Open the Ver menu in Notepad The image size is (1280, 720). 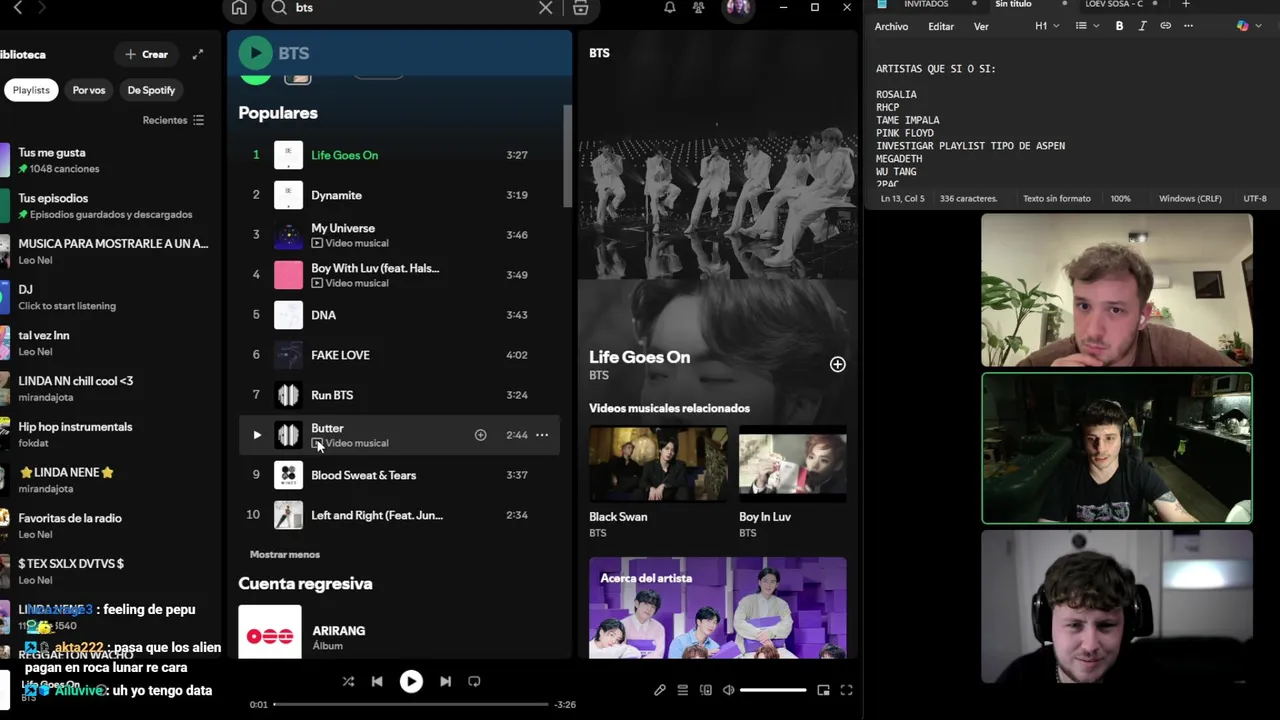981,27
